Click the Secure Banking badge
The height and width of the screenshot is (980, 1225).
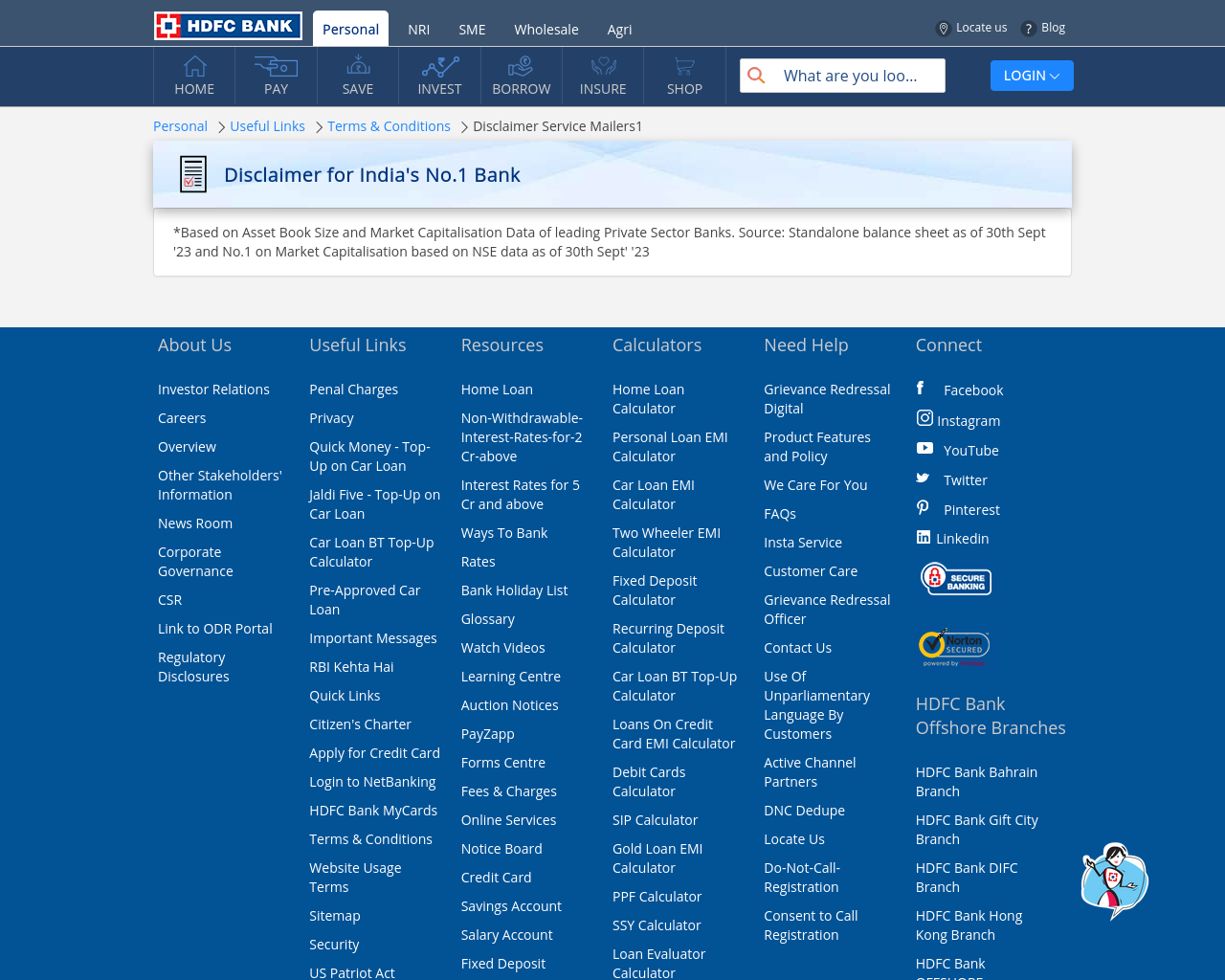point(956,579)
